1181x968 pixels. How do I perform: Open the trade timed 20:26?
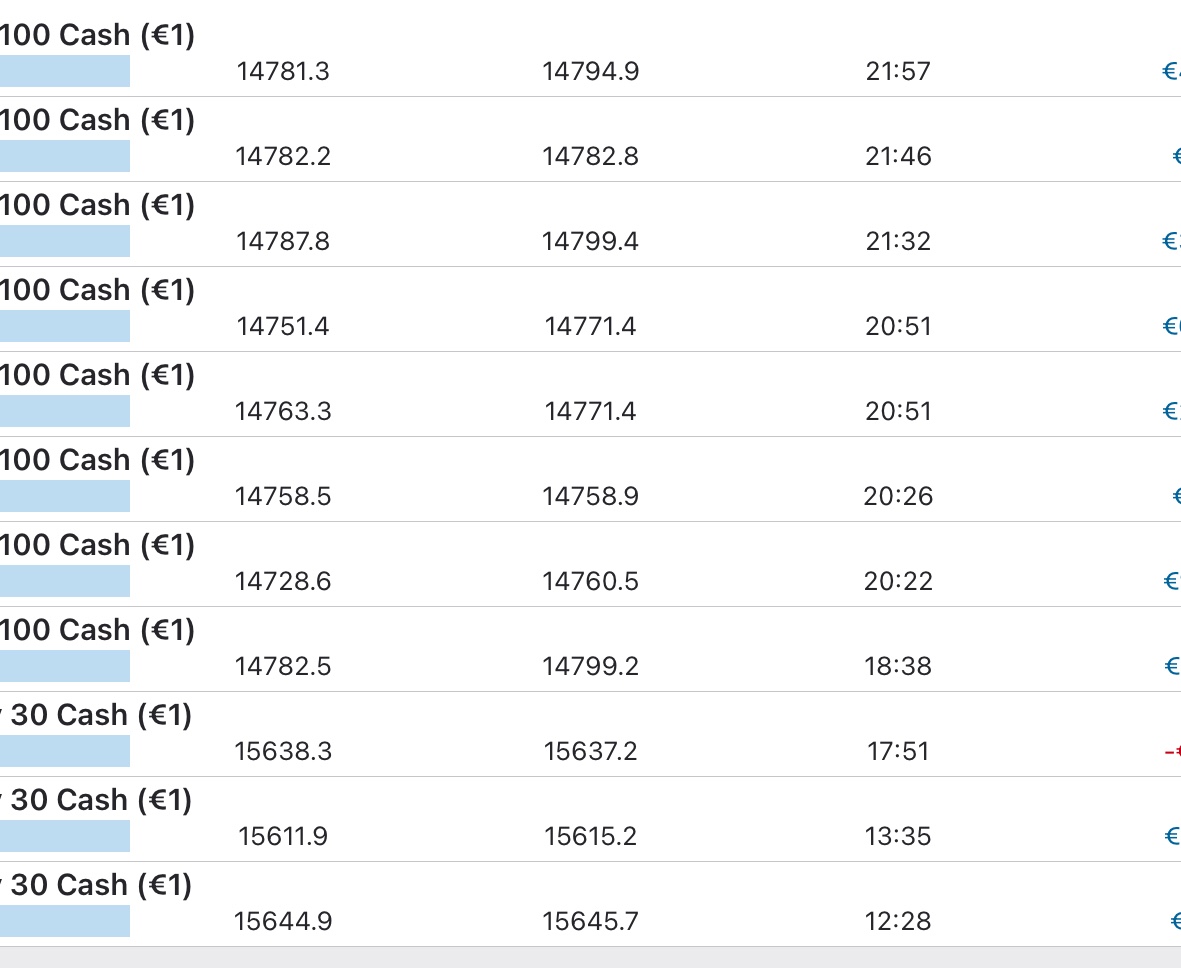point(898,497)
